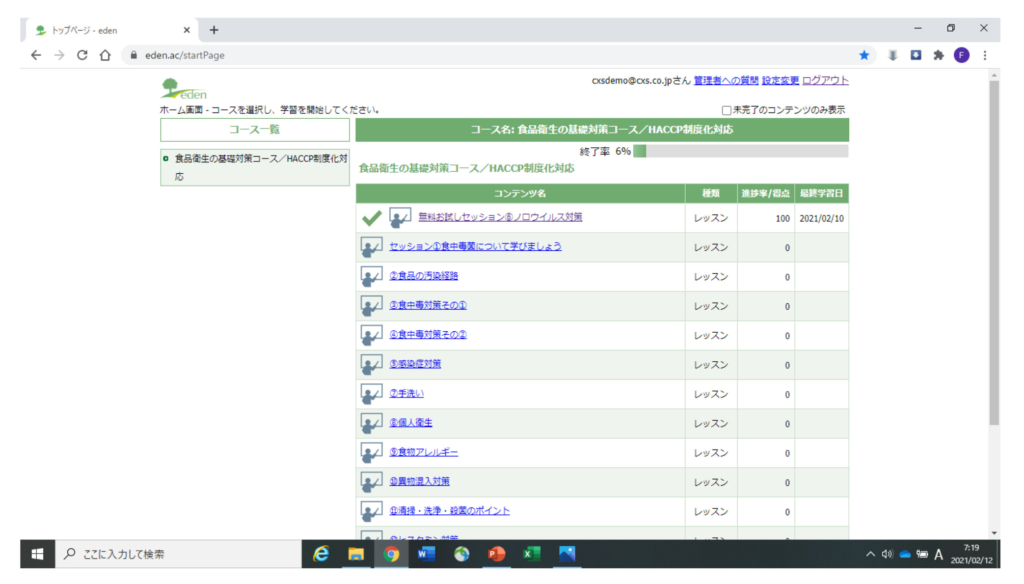Image resolution: width=1024 pixels, height=584 pixels.
Task: Click the lesson icon beside ⑦手洗い
Action: tap(371, 394)
